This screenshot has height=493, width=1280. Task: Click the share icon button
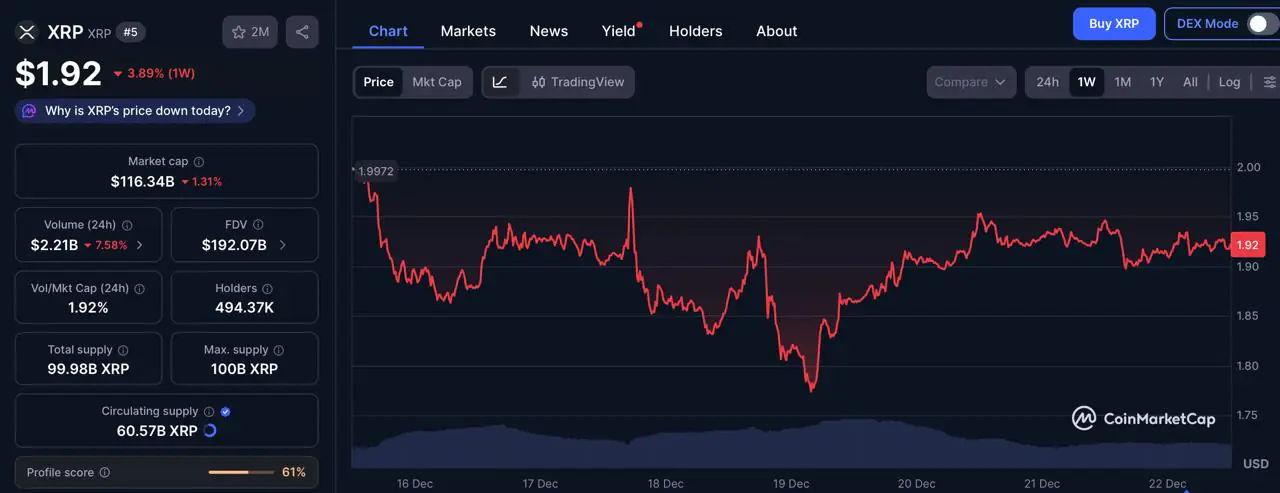[x=302, y=32]
